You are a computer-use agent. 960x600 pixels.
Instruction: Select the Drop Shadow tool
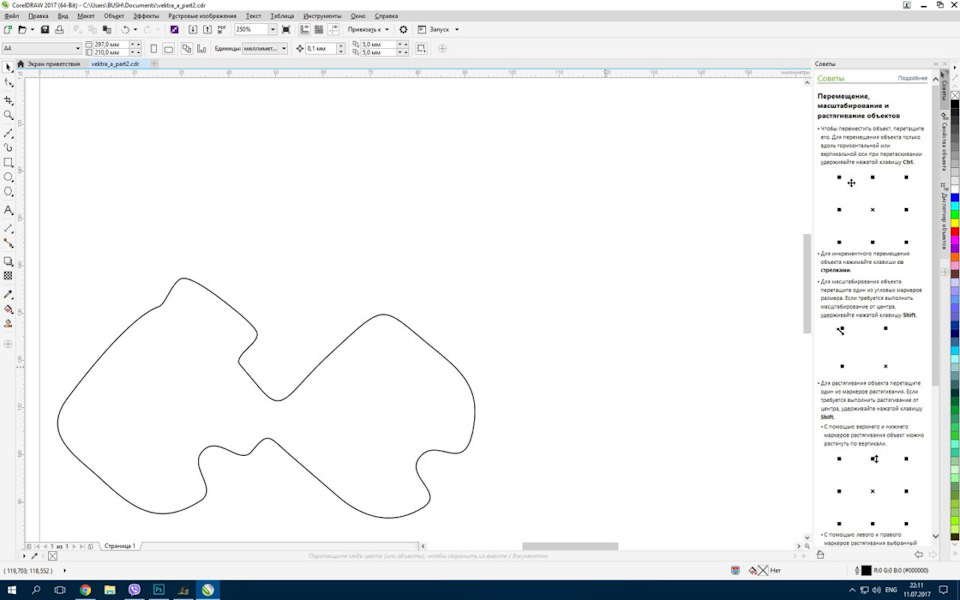(8, 261)
